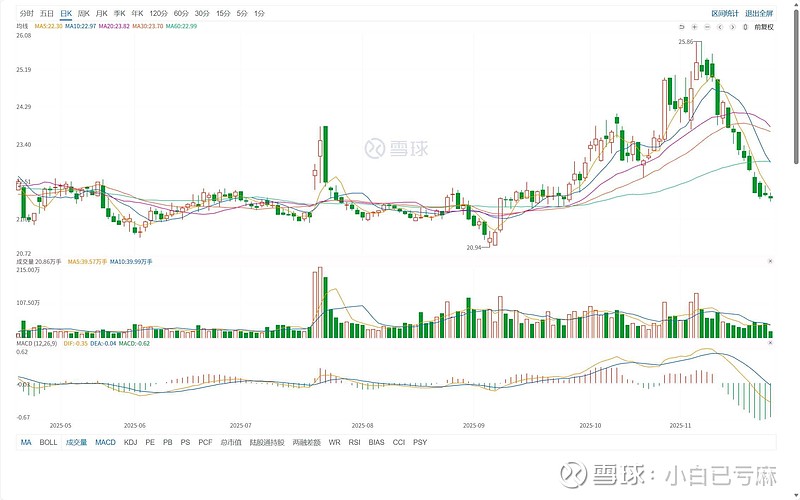Click the 成交量 20.86万手 volume label
Image resolution: width=800 pixels, height=500 pixels.
point(39,262)
